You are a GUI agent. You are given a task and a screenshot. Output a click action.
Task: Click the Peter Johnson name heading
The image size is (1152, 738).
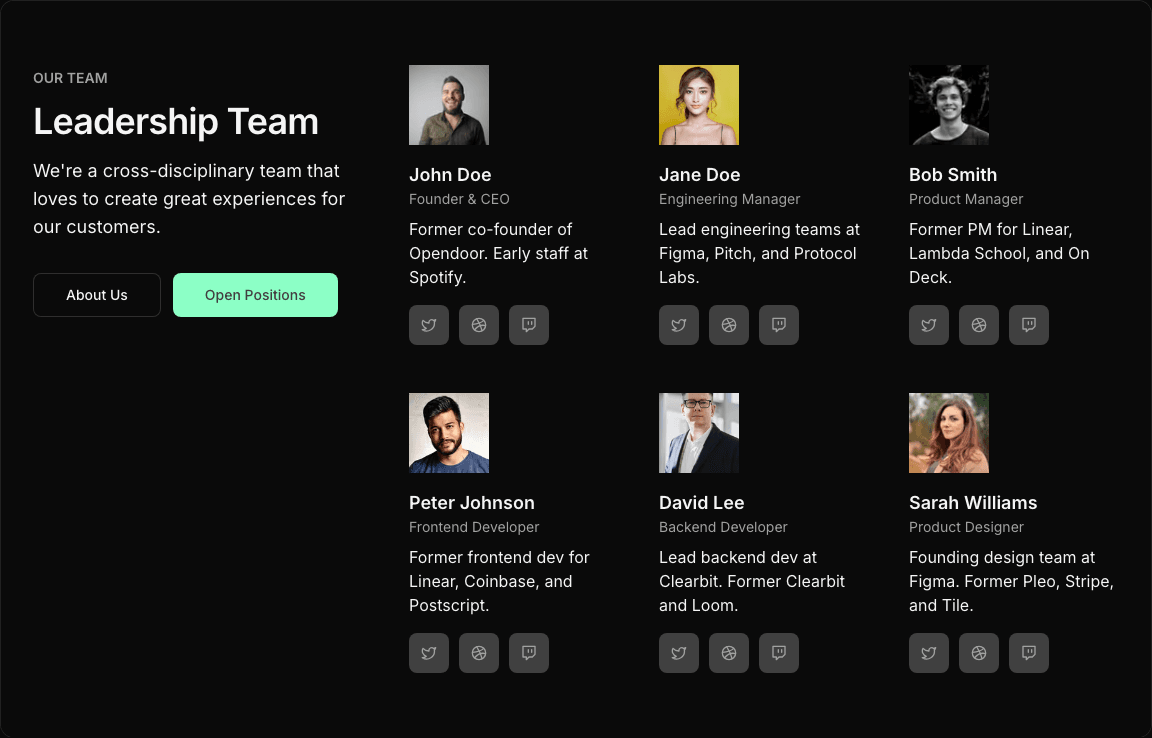click(472, 502)
